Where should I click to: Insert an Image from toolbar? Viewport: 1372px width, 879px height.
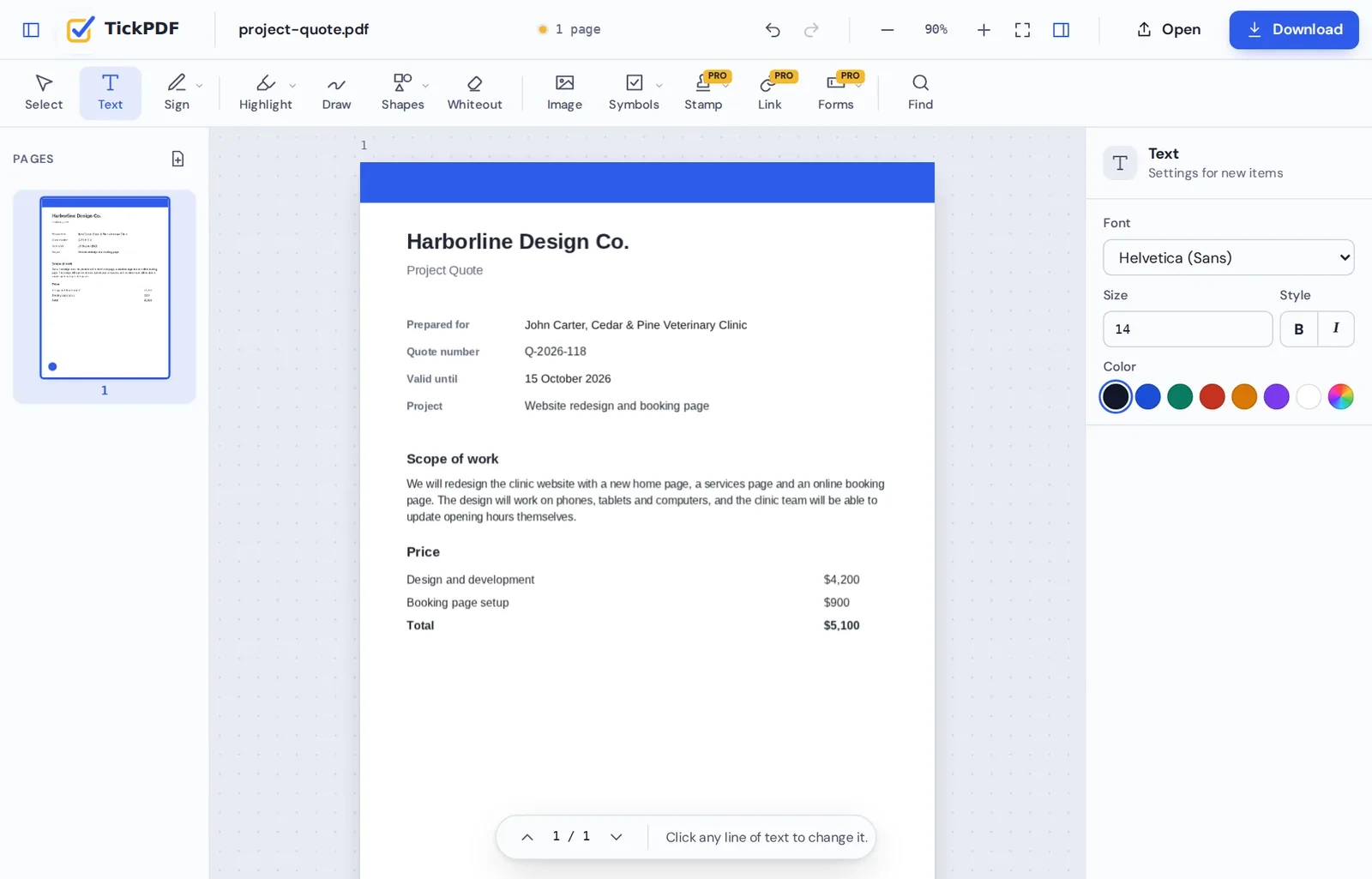click(564, 93)
